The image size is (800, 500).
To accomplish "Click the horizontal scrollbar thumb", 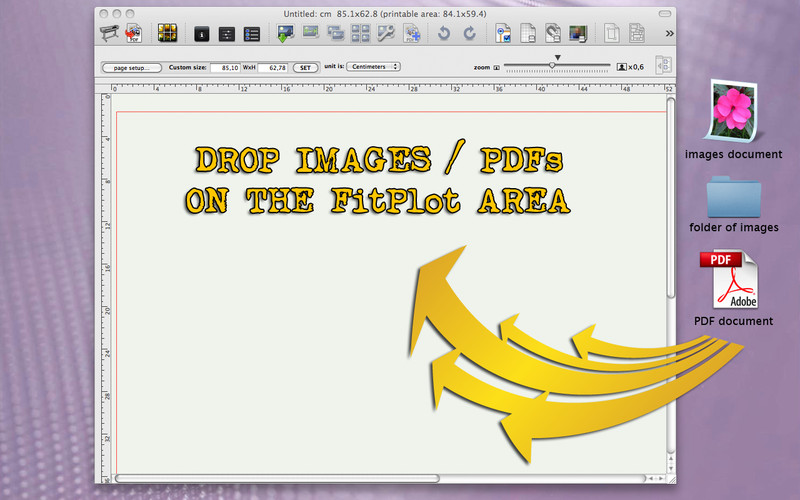I will point(277,479).
